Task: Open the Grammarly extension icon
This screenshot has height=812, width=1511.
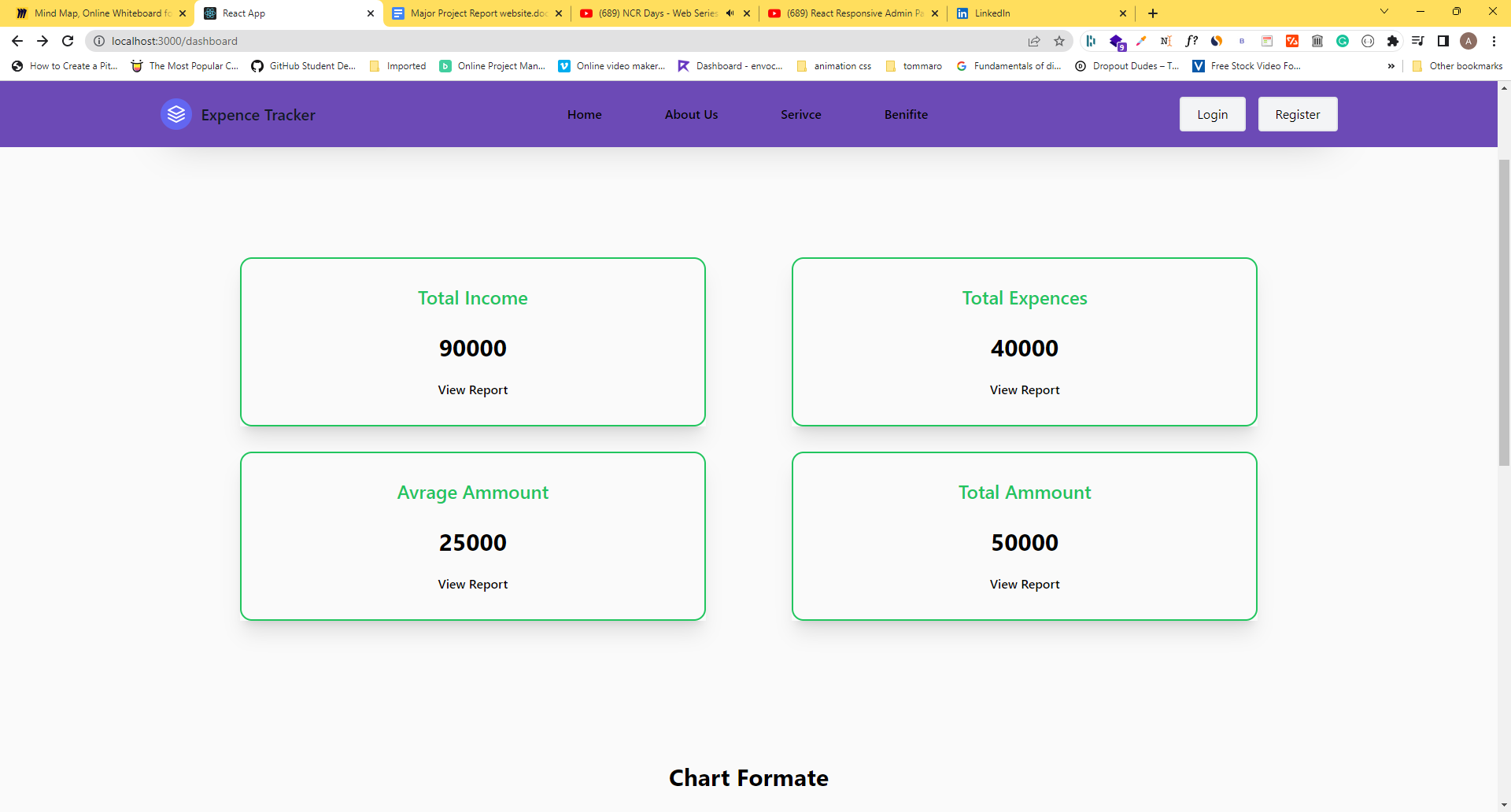Action: click(1343, 41)
